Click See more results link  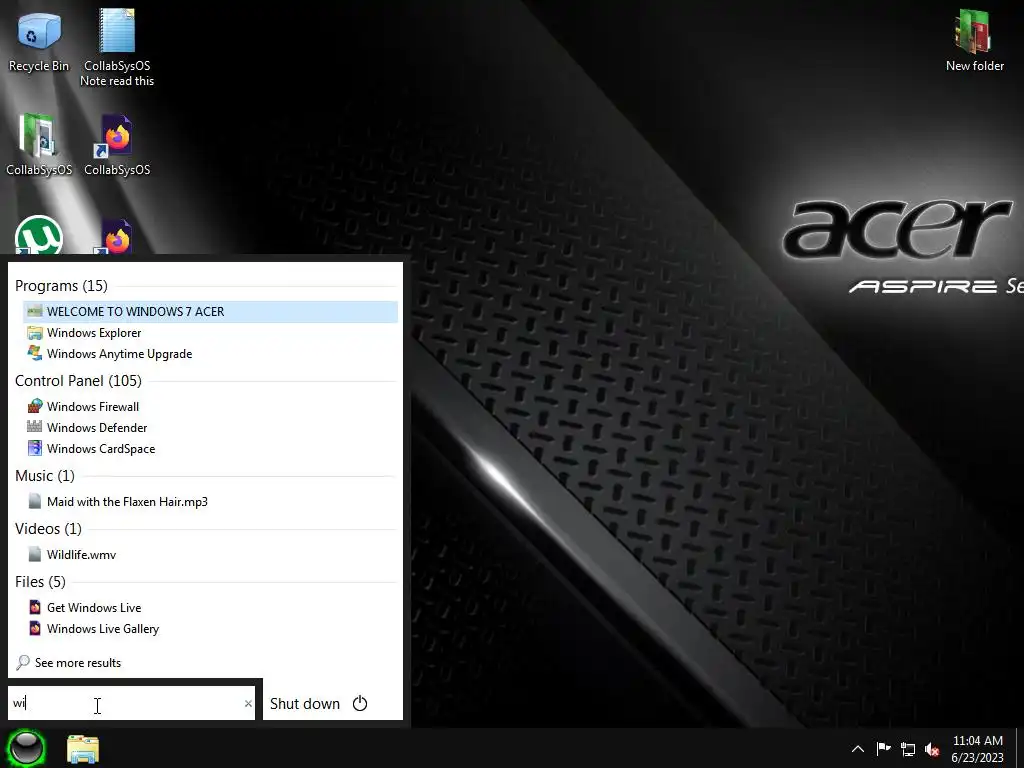(78, 663)
